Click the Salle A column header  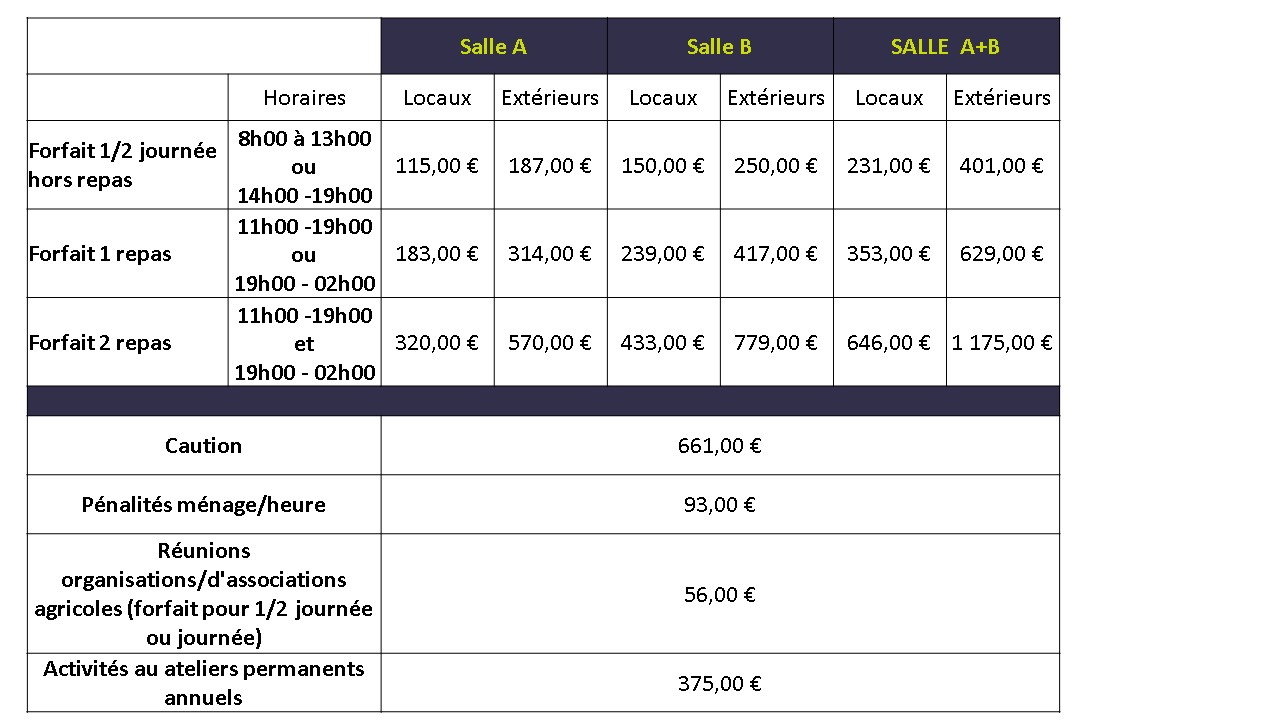click(493, 46)
